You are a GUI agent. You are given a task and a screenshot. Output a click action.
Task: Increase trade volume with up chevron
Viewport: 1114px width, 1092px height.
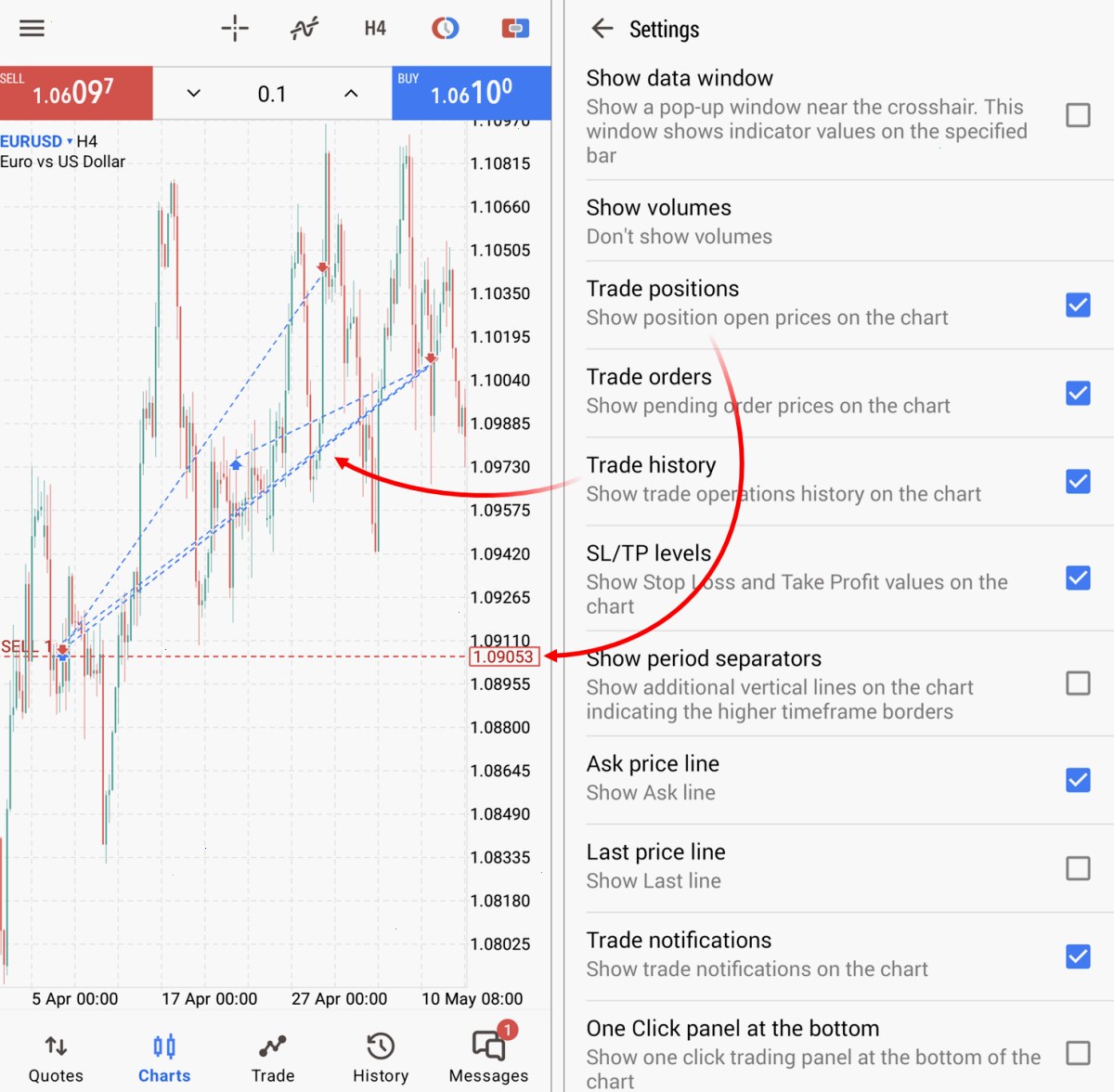pos(351,93)
